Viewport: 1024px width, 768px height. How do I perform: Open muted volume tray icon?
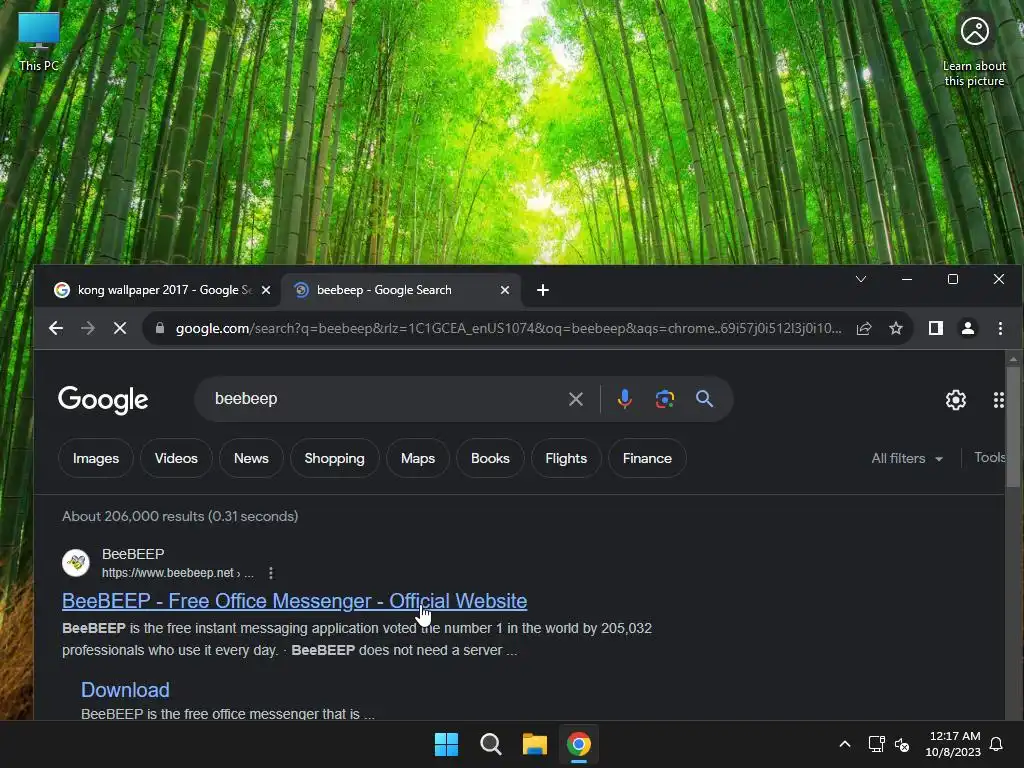tap(902, 744)
